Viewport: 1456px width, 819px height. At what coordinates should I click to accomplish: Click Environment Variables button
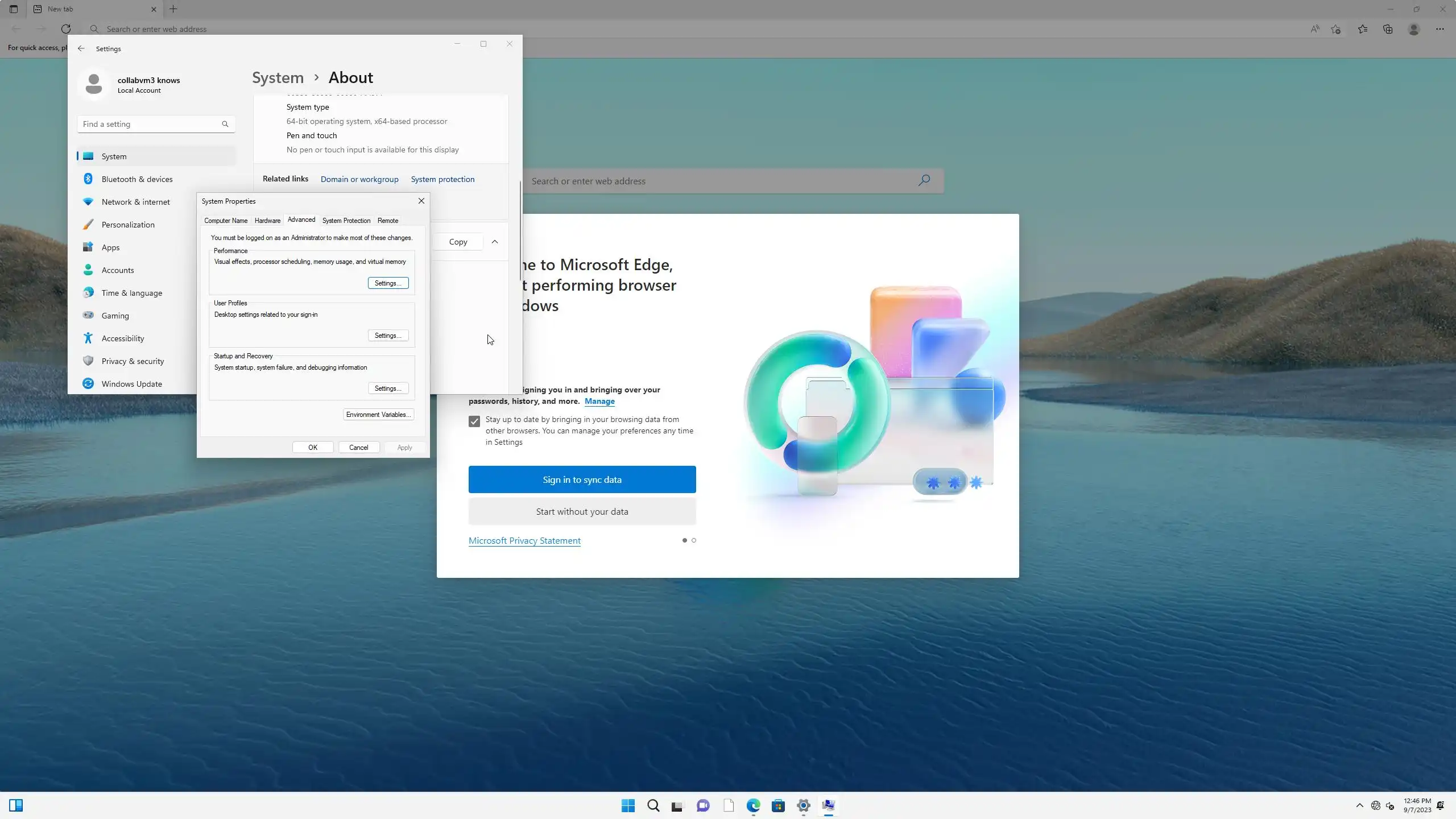(378, 415)
